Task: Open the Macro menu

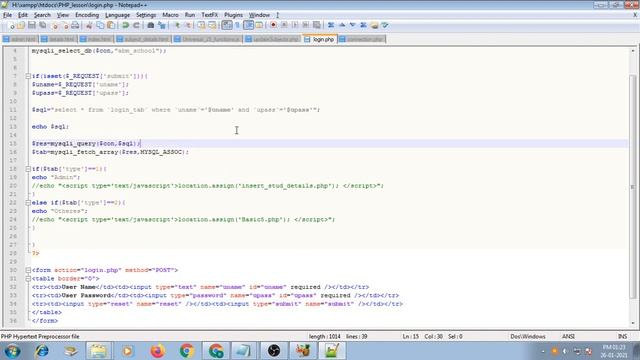Action: coord(170,15)
